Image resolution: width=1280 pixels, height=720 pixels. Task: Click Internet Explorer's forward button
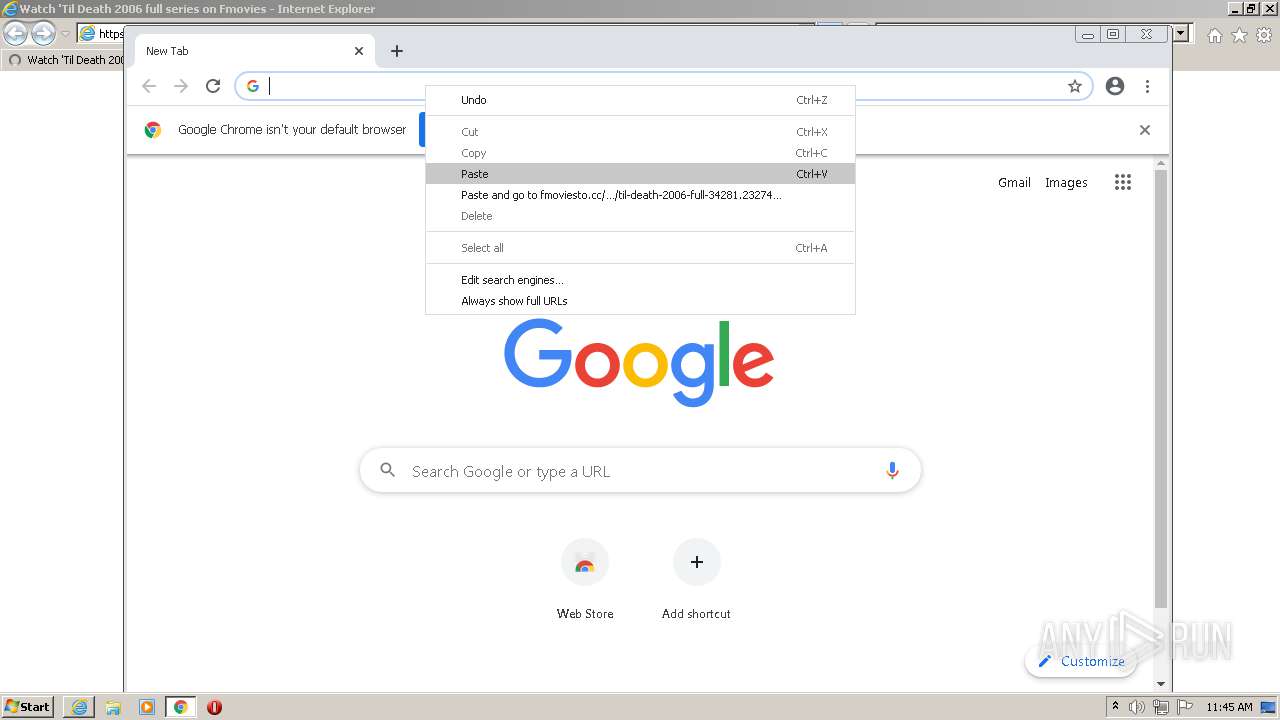coord(43,33)
